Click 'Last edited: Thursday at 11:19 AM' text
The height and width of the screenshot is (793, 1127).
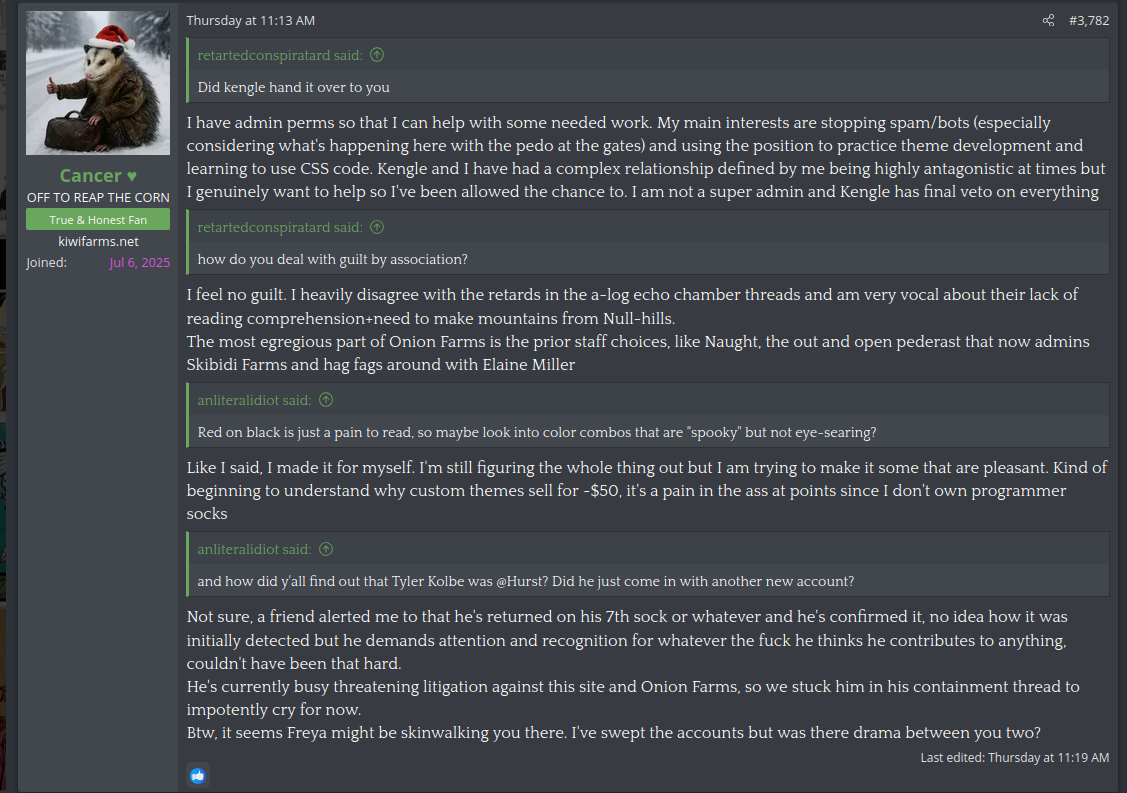point(1014,757)
